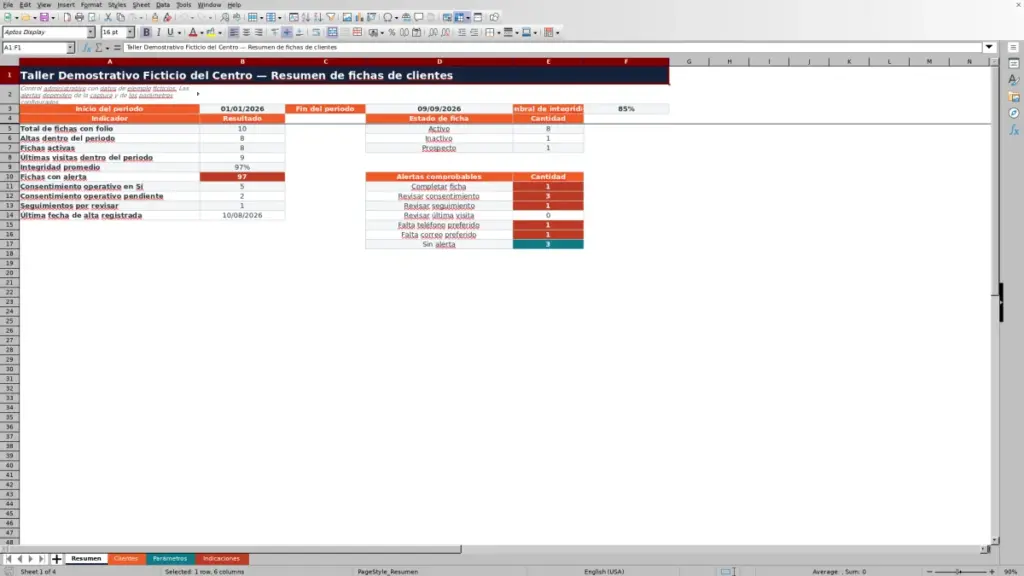
Task: Switch to the Clientes sheet tab
Action: click(125, 559)
